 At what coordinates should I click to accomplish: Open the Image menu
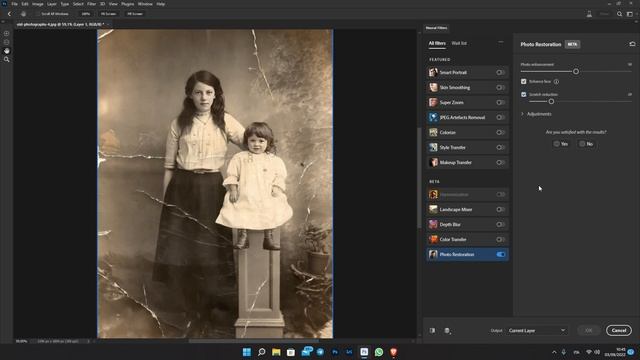click(38, 4)
